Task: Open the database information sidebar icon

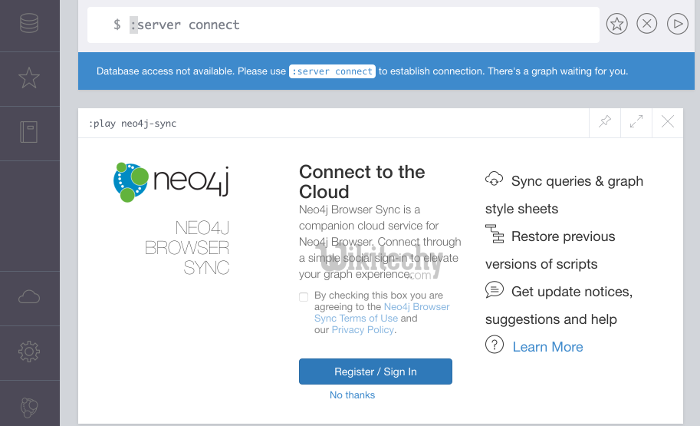Action: pyautogui.click(x=29, y=23)
